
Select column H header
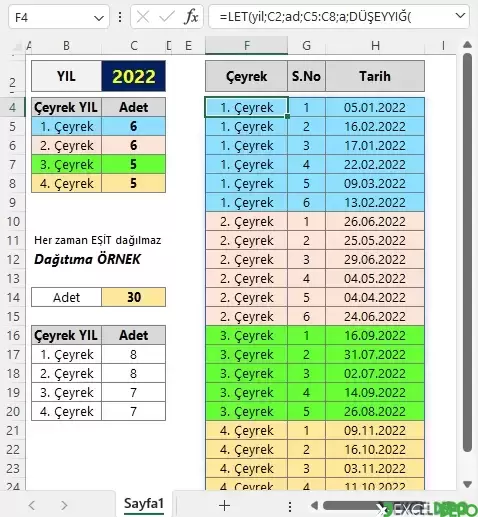[x=375, y=45]
